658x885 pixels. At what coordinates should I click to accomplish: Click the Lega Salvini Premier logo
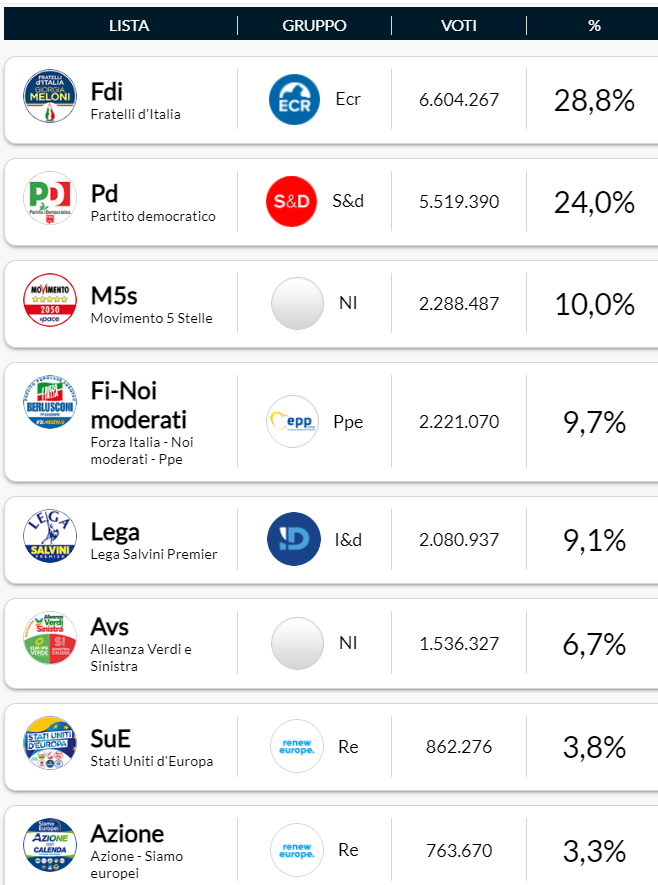[46, 539]
